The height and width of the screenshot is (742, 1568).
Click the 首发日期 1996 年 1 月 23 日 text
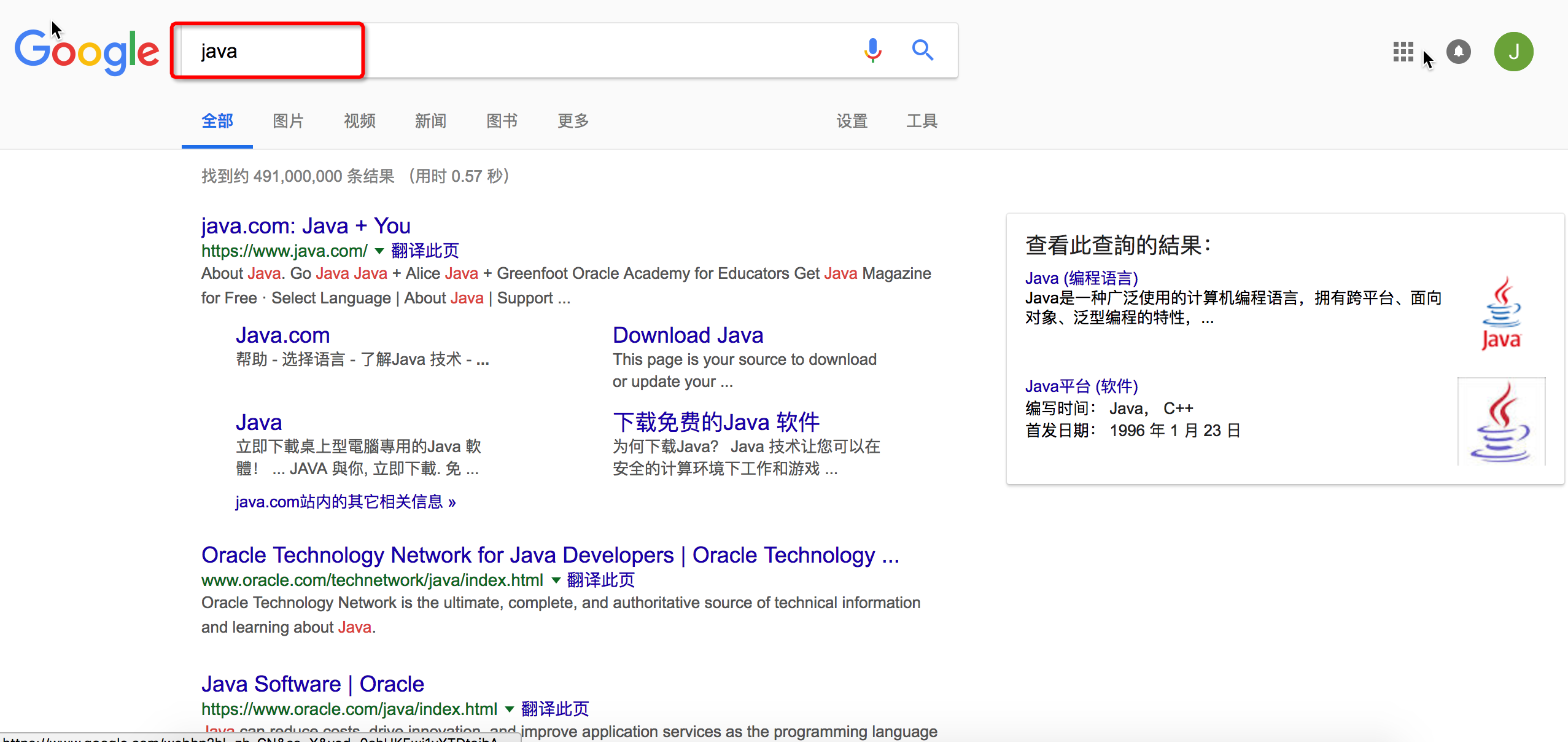(1133, 431)
